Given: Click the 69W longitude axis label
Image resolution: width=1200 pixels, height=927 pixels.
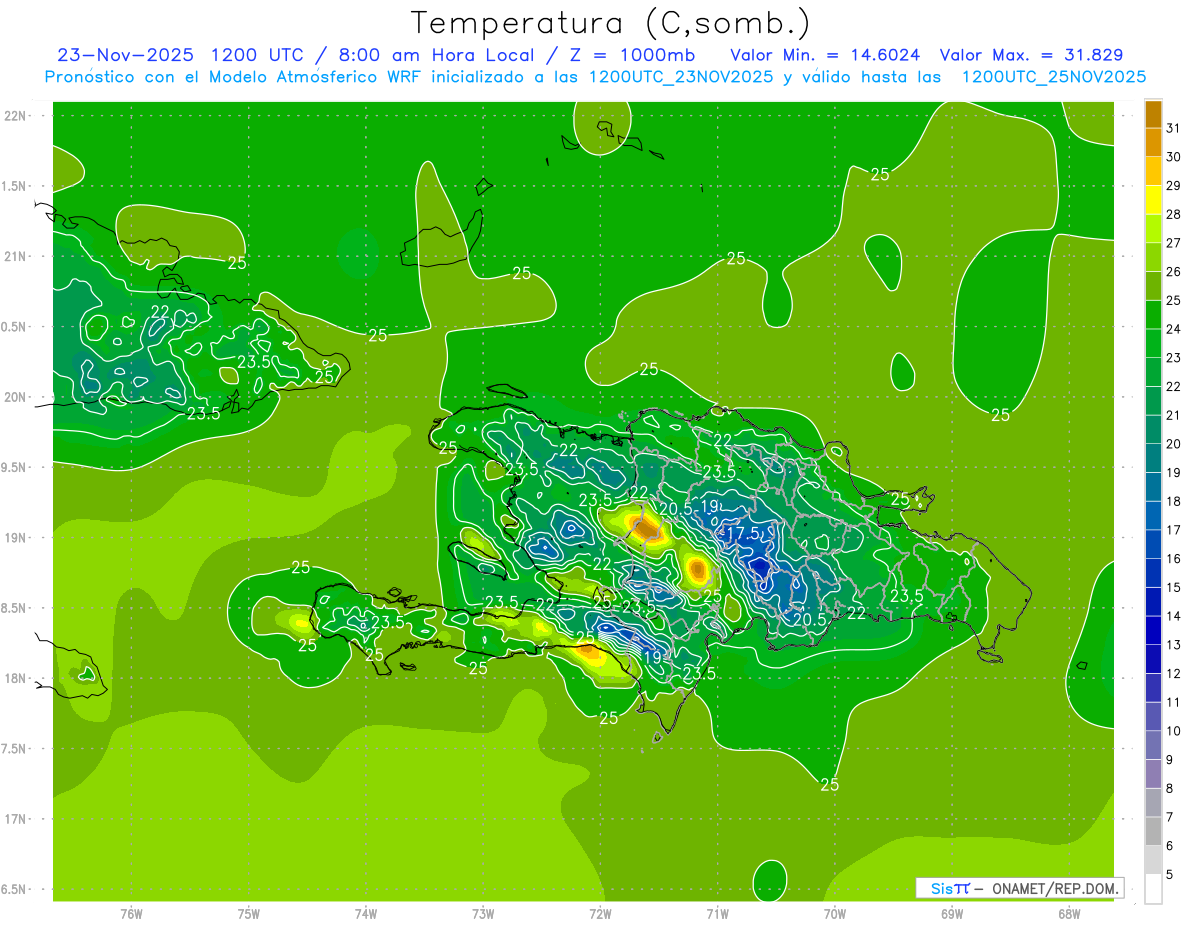Looking at the screenshot, I should point(952,914).
